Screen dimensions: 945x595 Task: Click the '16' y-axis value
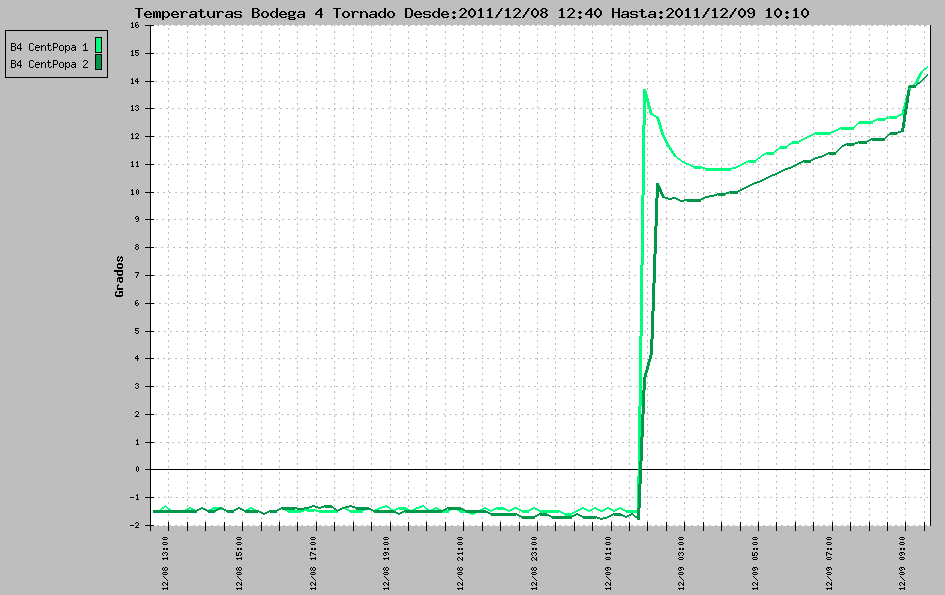coord(134,25)
